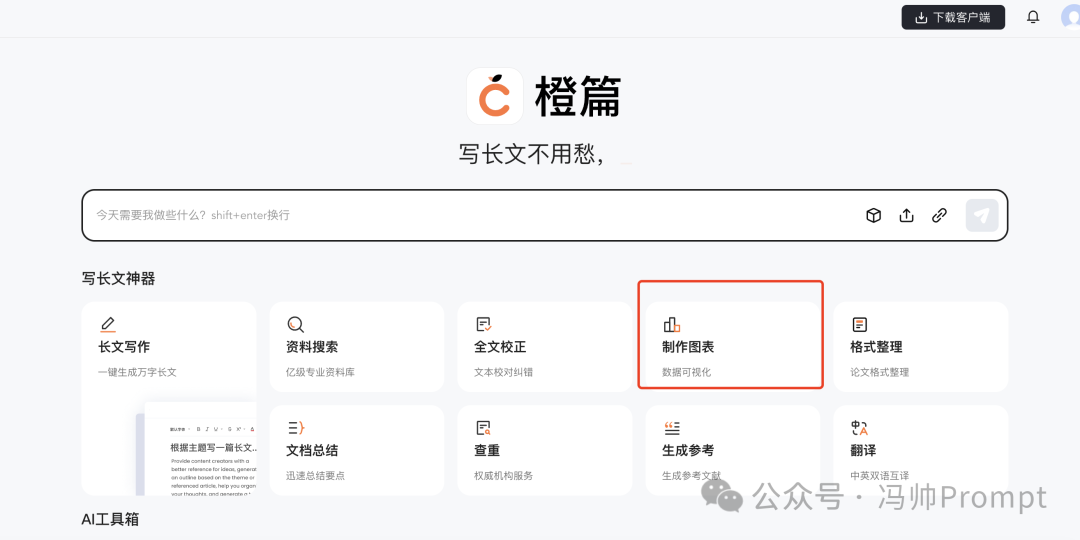Viewport: 1080px width, 540px height.
Task: Open the 查重 plagiarism check card
Action: [x=544, y=450]
